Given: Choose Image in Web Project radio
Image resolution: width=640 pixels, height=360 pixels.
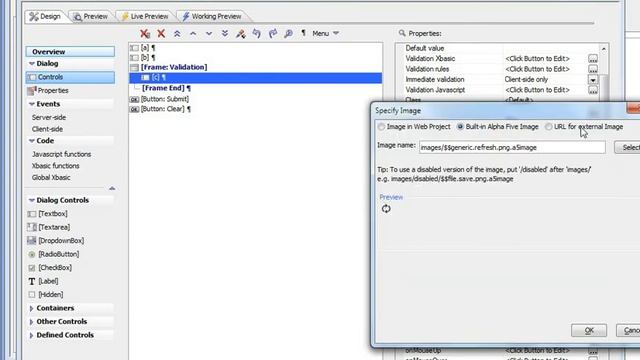Looking at the screenshot, I should coord(381,127).
